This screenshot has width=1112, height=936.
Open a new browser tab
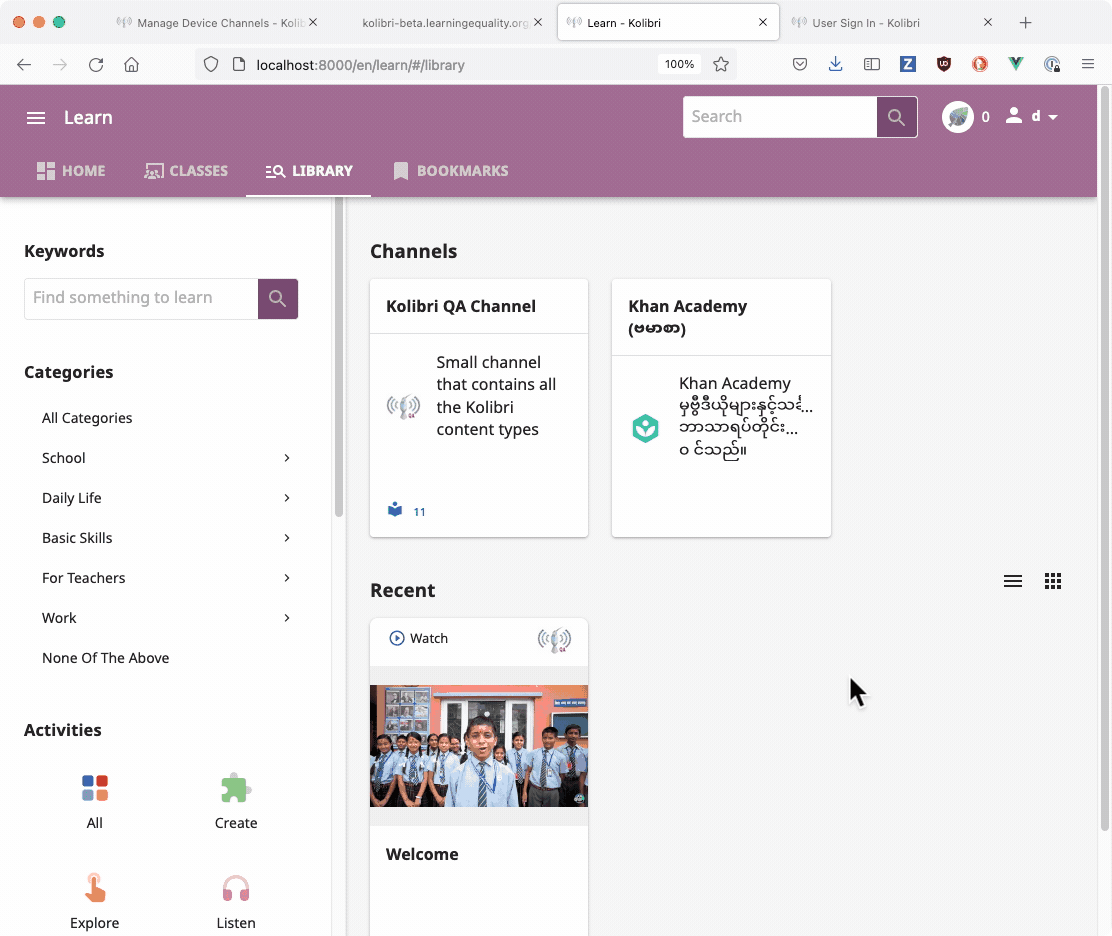[x=1025, y=23]
